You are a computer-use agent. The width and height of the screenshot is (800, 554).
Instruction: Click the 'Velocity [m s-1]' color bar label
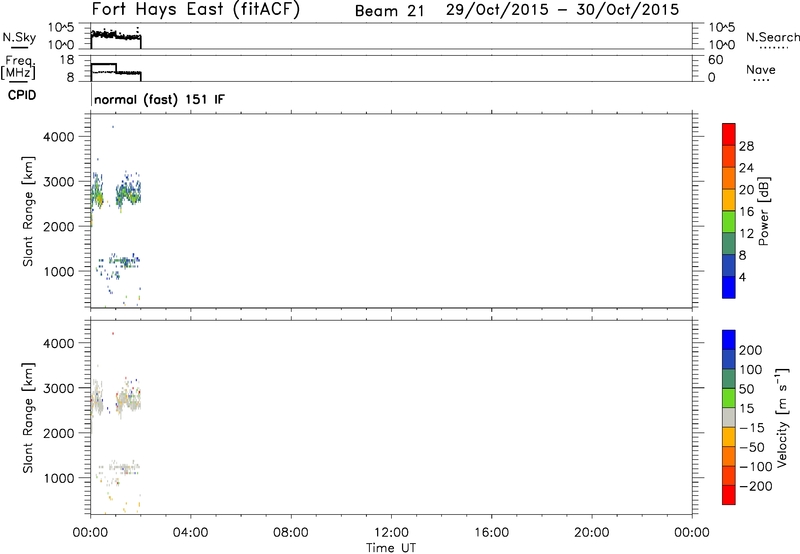pyautogui.click(x=782, y=417)
